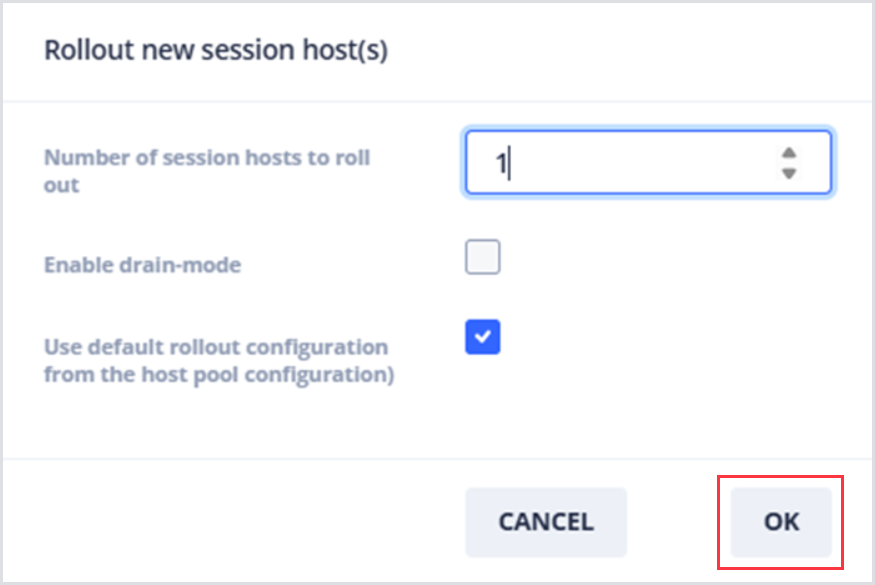The image size is (875, 585).
Task: Click the downward triangle spinner icon
Action: (789, 173)
